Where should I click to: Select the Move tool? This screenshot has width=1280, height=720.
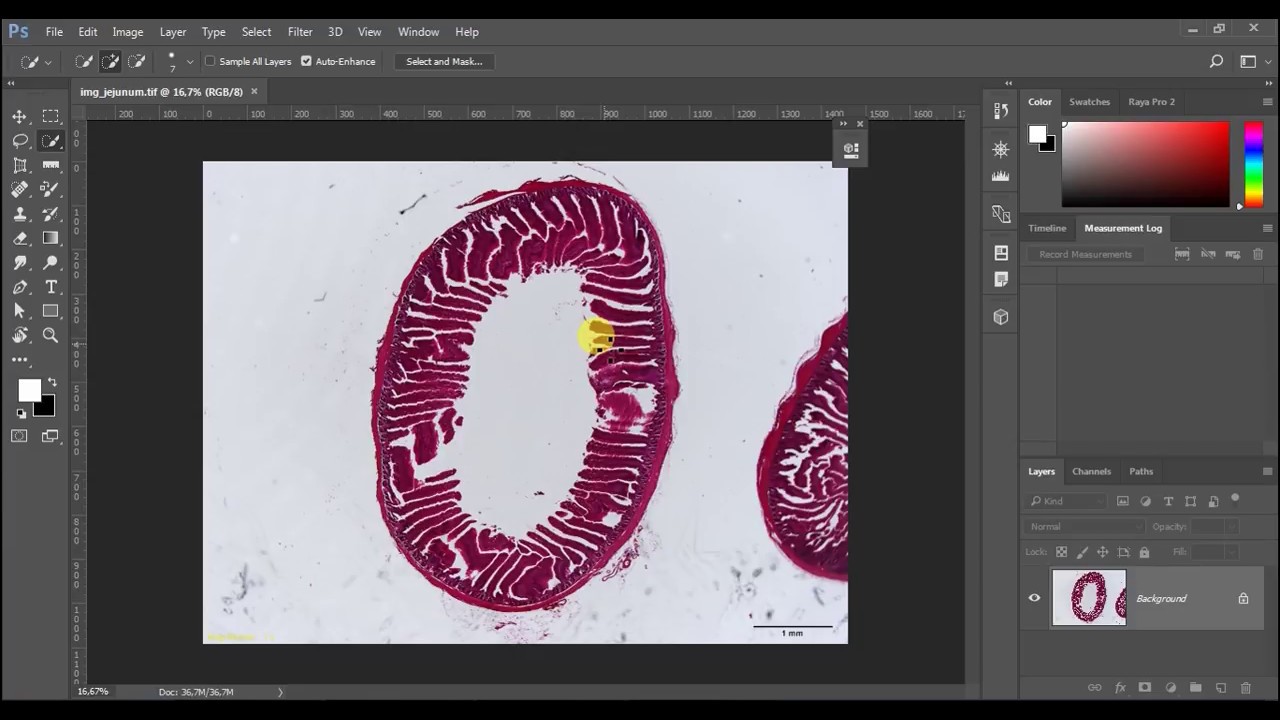click(20, 116)
